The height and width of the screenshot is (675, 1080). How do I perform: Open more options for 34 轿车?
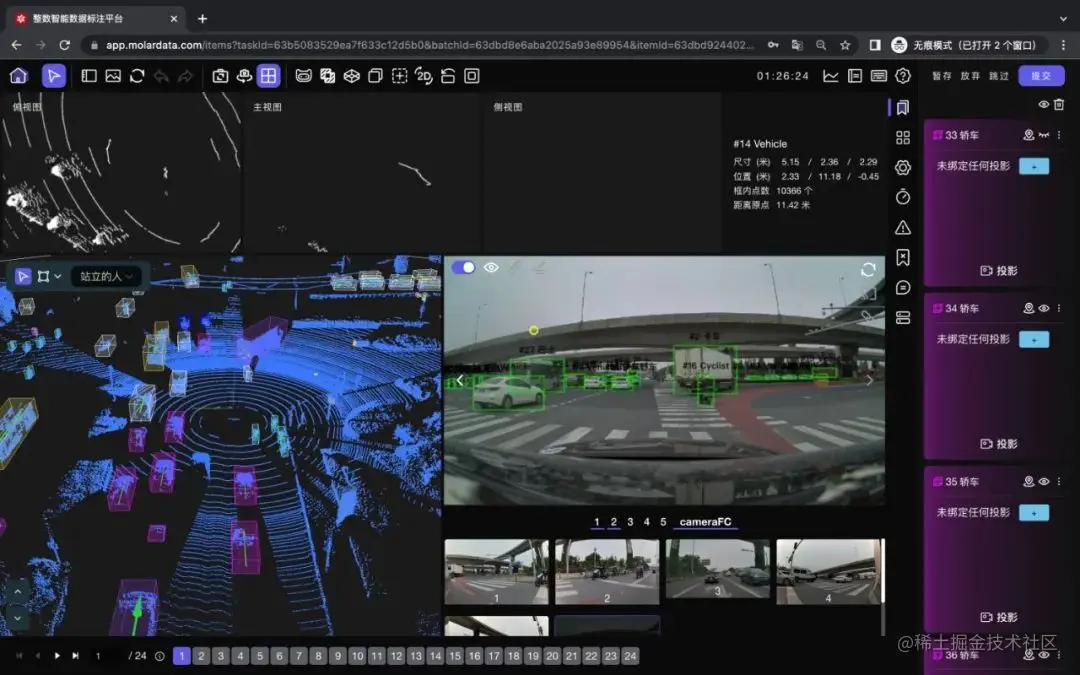pyautogui.click(x=1059, y=309)
